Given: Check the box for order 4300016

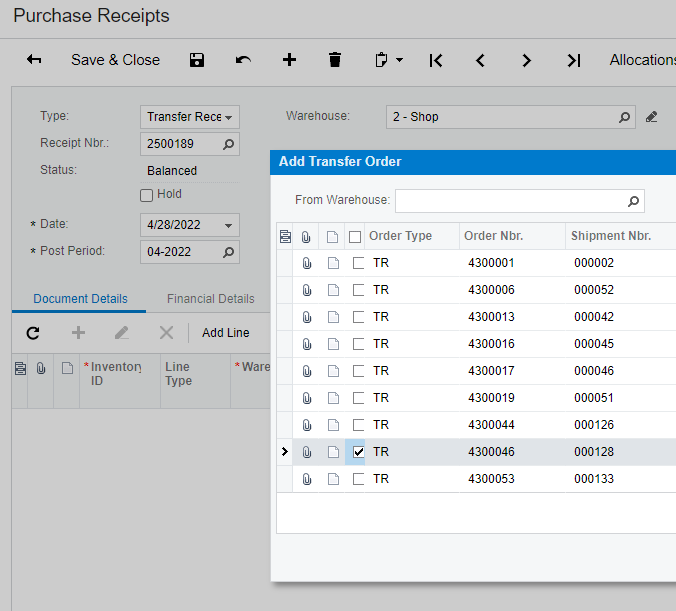Looking at the screenshot, I should point(358,344).
